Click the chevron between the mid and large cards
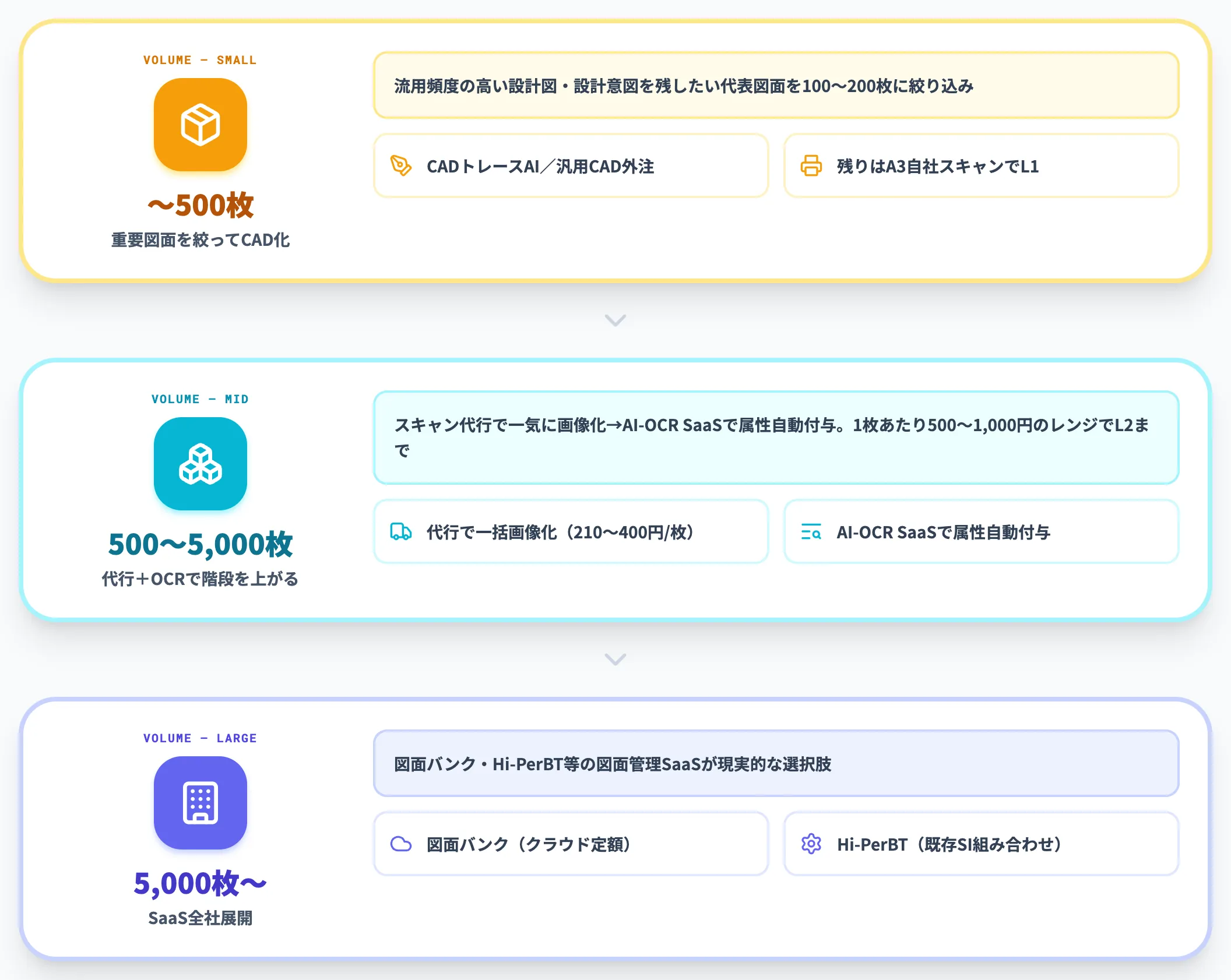 (x=615, y=660)
